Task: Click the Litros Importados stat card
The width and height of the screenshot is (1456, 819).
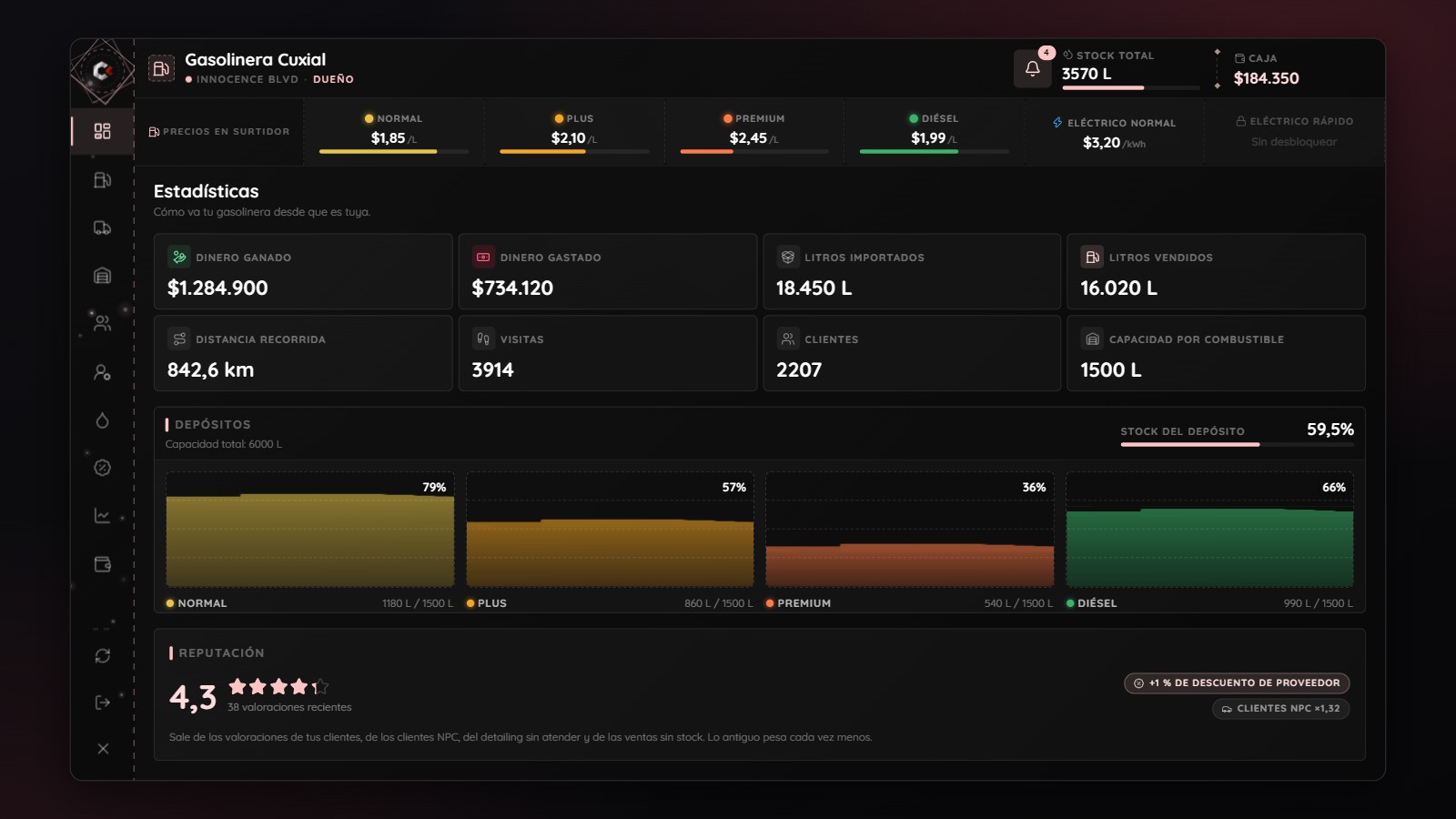Action: coord(912,272)
